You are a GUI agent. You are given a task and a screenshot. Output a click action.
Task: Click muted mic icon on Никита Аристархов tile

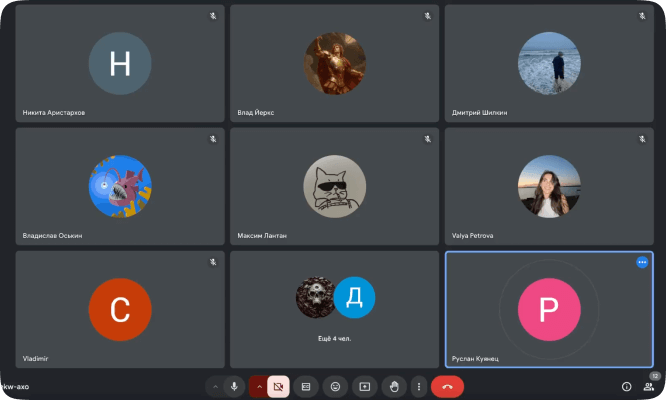click(x=212, y=16)
